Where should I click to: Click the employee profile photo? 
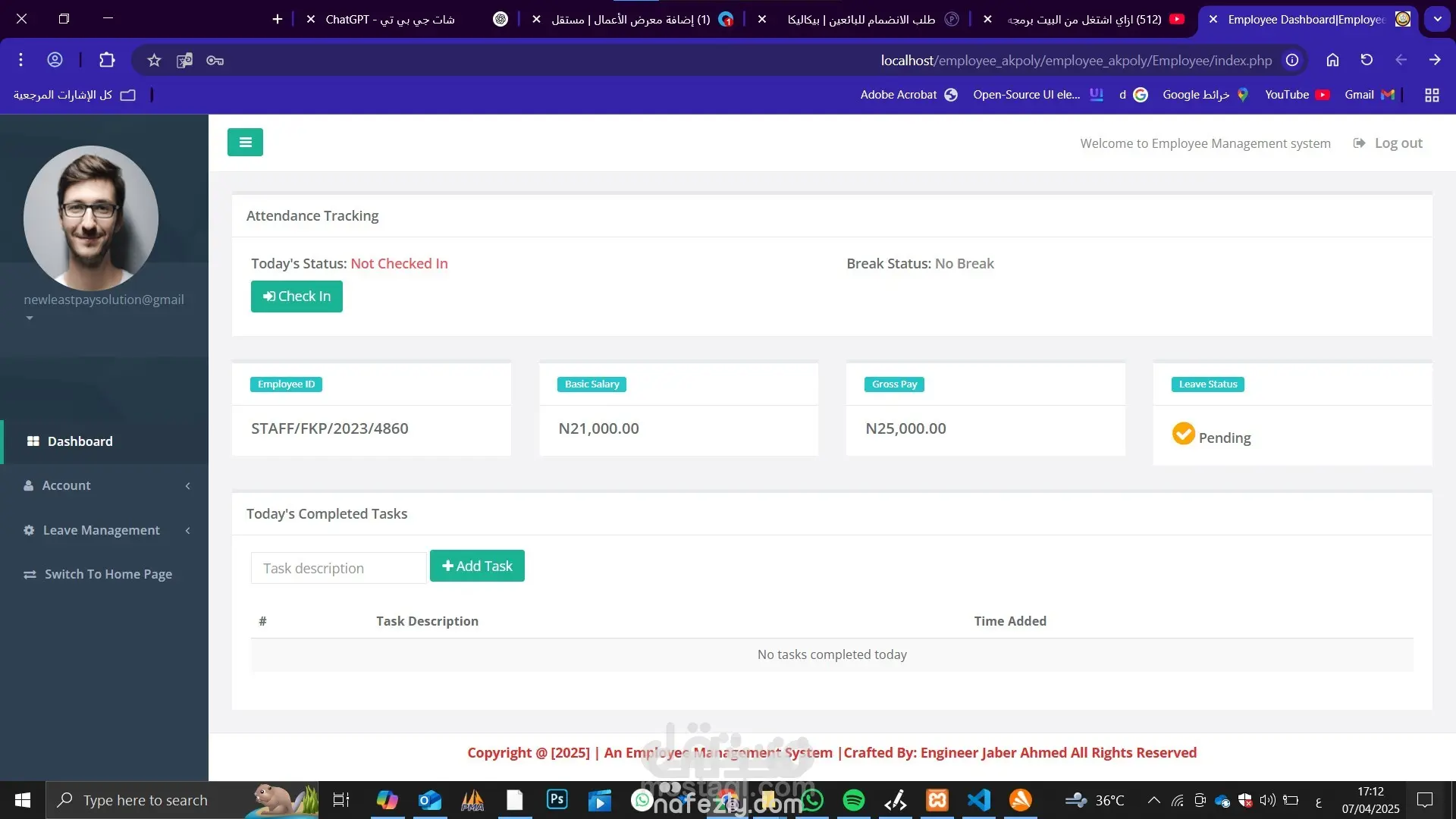(x=91, y=218)
